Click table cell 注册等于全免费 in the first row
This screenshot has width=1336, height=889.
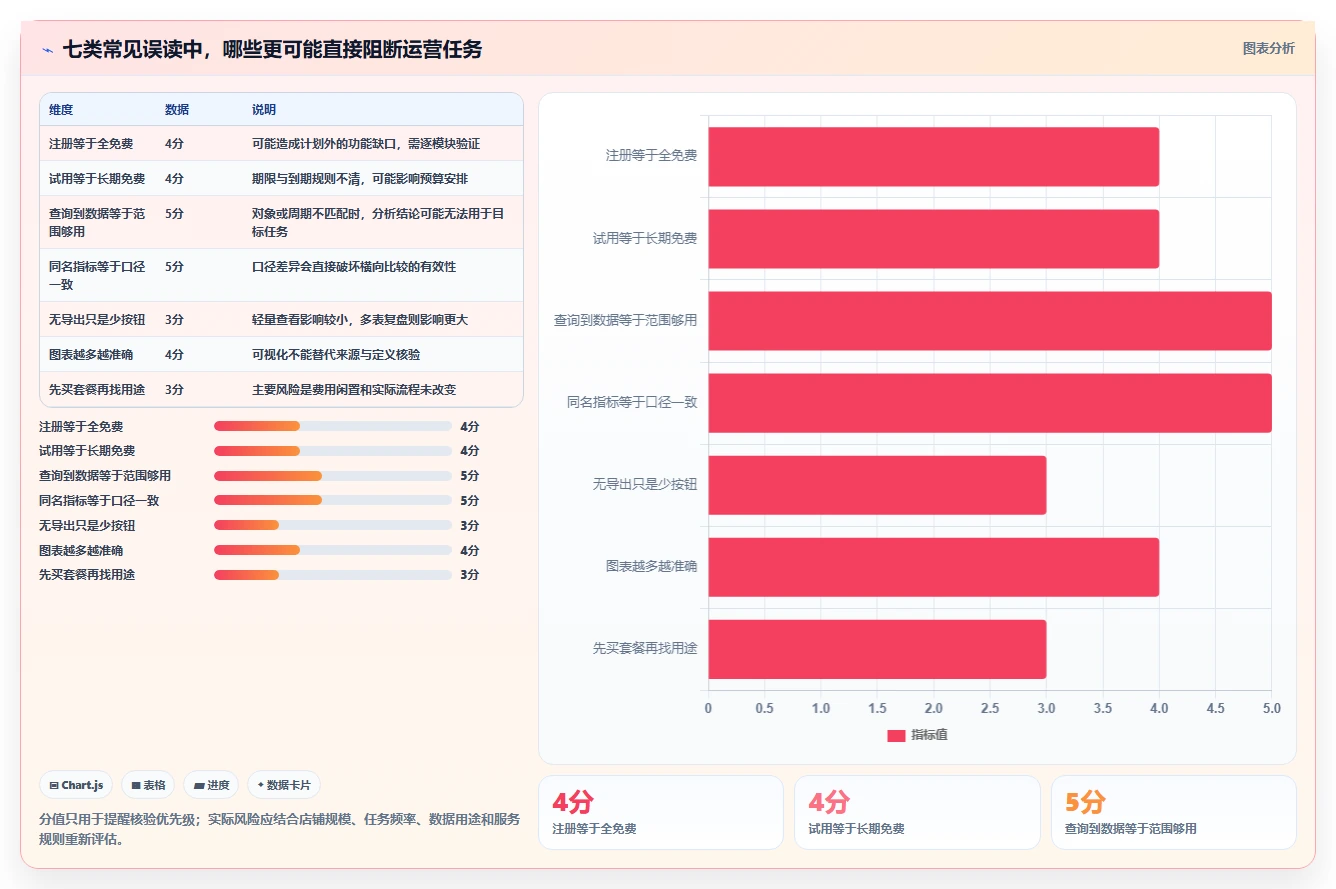91,144
